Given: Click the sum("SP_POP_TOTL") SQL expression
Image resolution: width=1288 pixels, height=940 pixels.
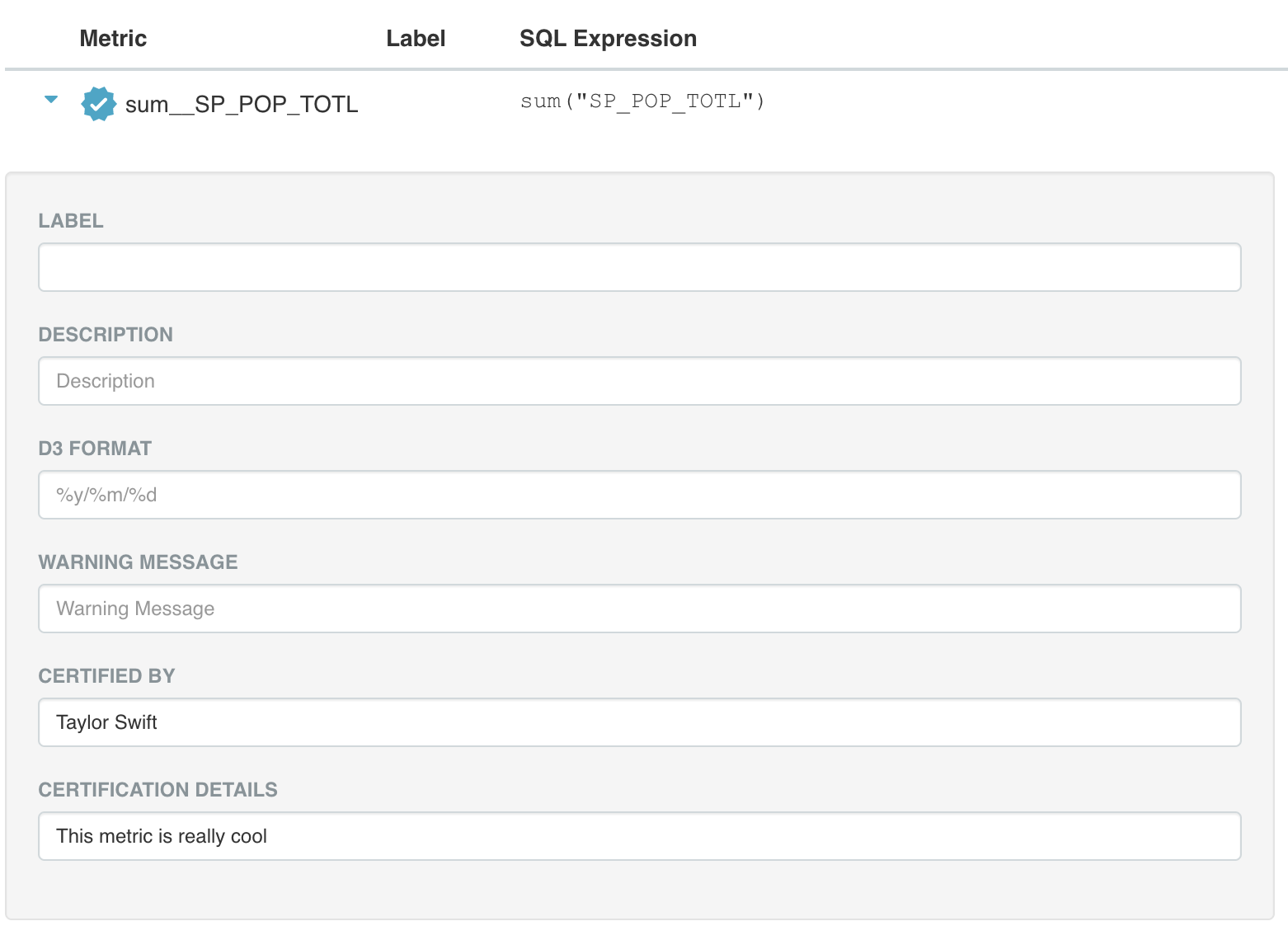Looking at the screenshot, I should 642,101.
